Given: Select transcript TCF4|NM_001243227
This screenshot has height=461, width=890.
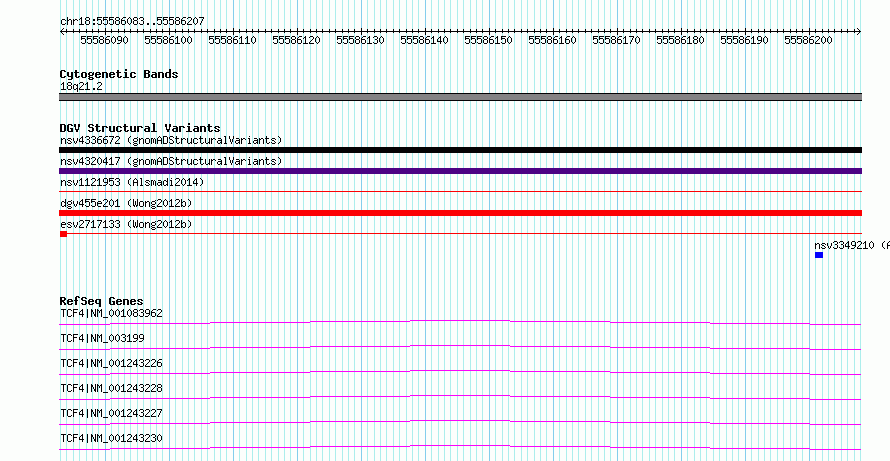Looking at the screenshot, I should tap(111, 413).
